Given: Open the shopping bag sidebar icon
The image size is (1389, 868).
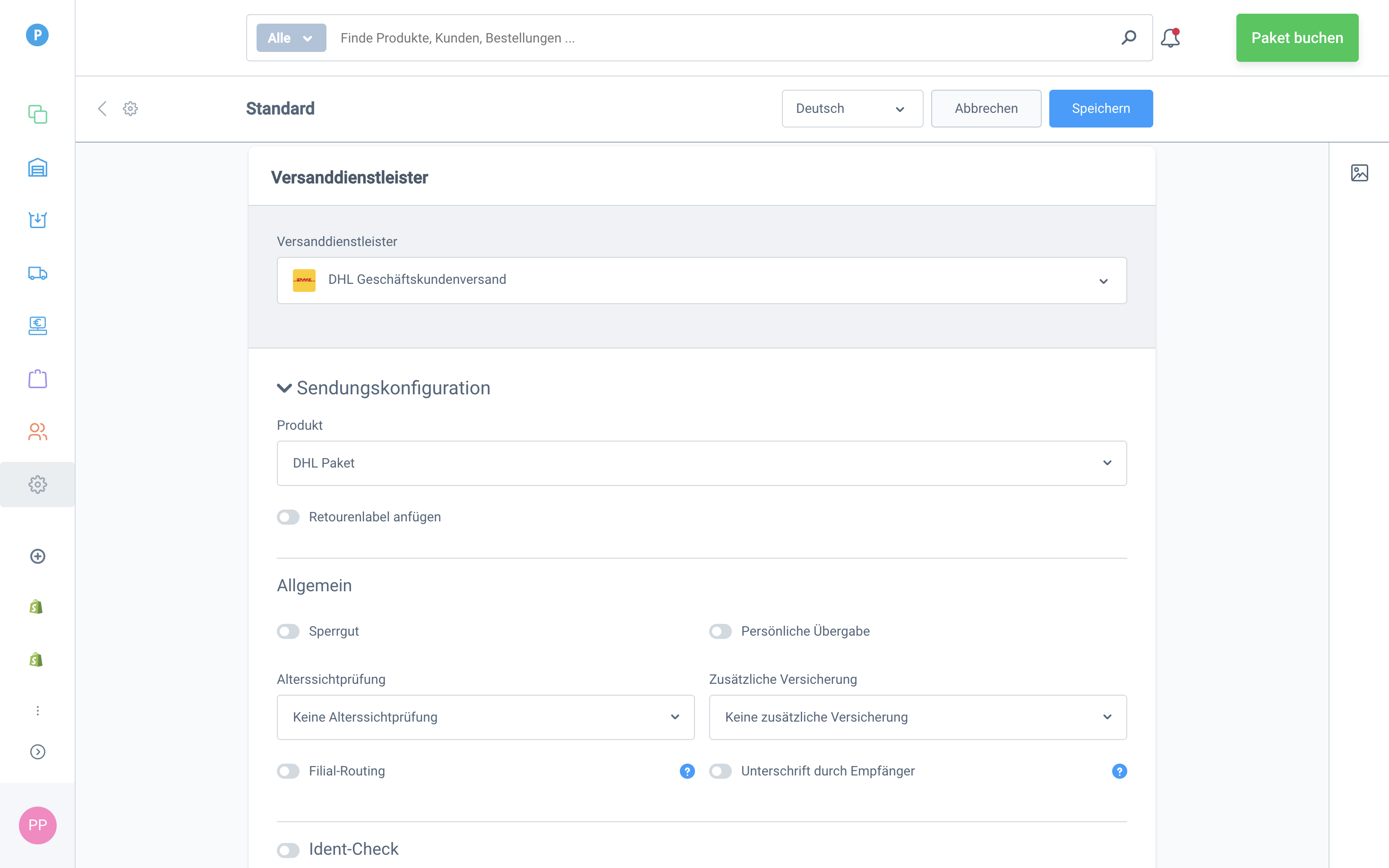Looking at the screenshot, I should tap(37, 379).
